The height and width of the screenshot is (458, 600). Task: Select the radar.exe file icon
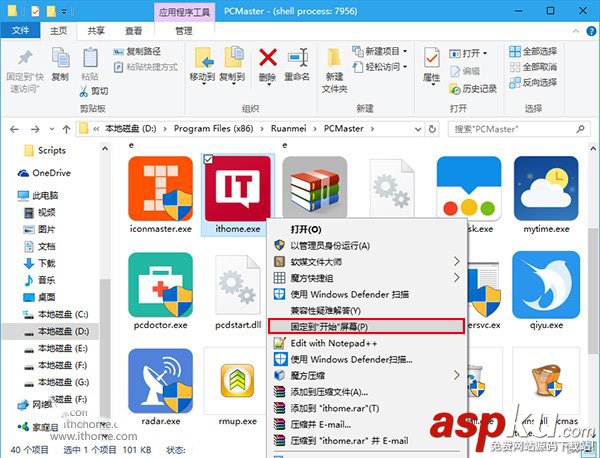coord(161,381)
